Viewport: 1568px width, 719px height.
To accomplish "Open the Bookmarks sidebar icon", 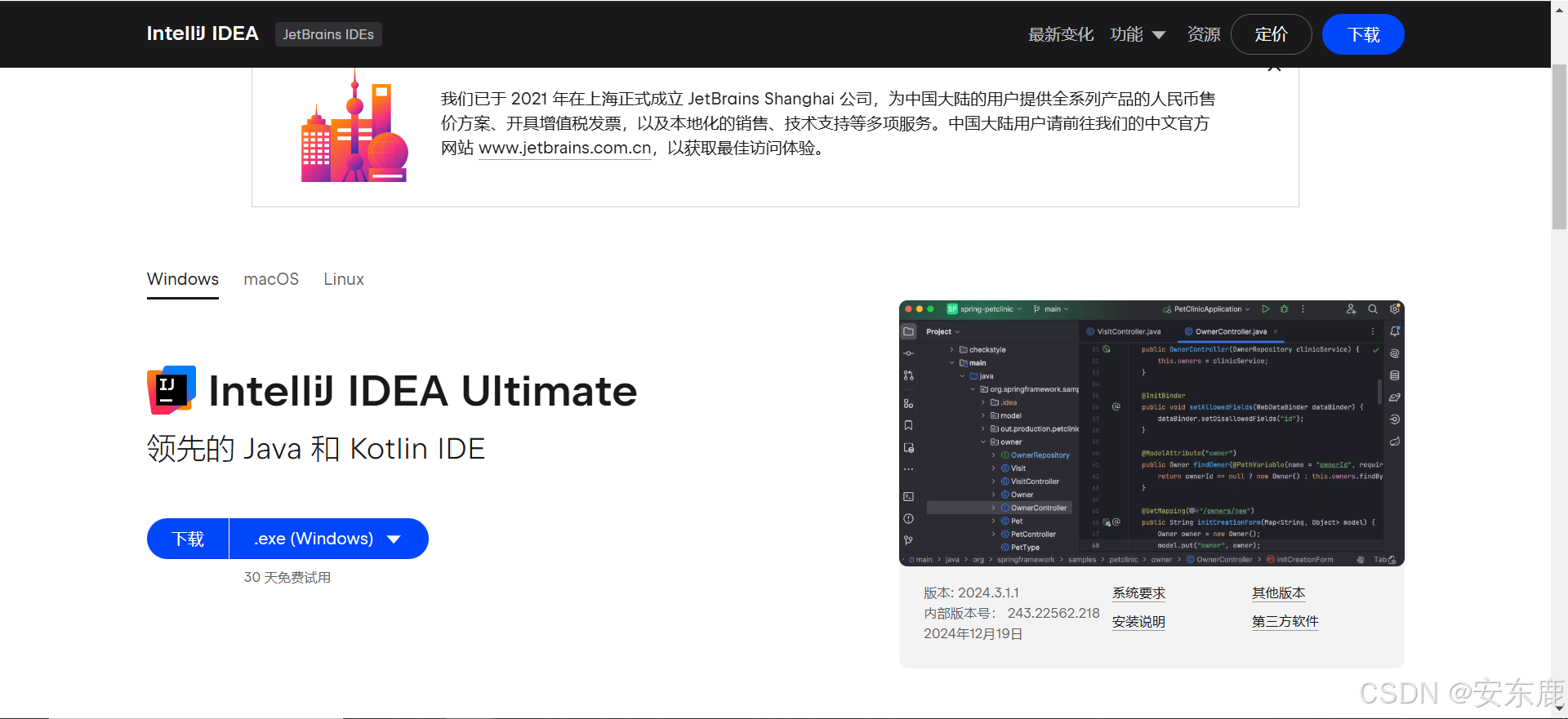I will [908, 425].
